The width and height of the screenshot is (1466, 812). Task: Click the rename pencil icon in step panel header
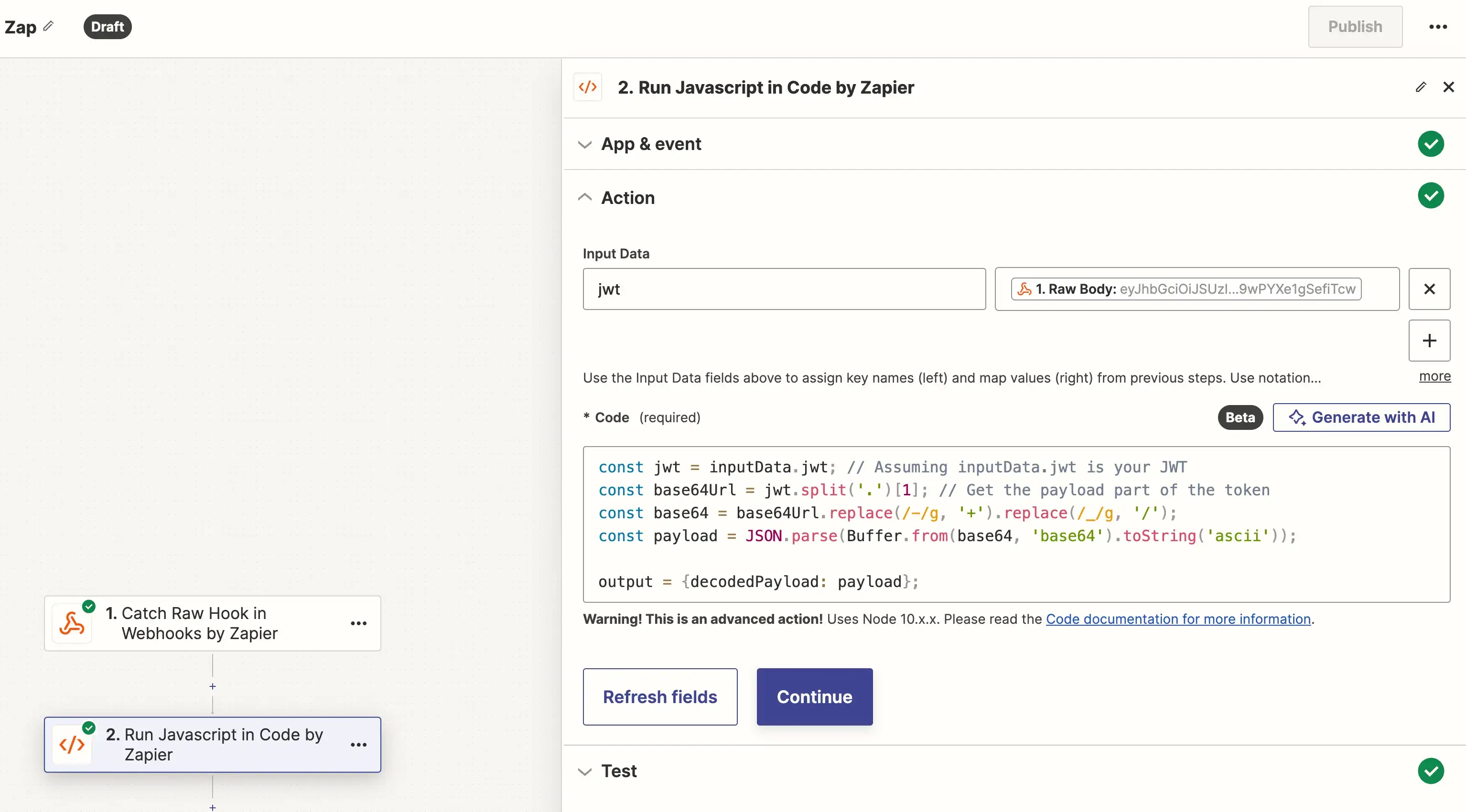[1421, 87]
